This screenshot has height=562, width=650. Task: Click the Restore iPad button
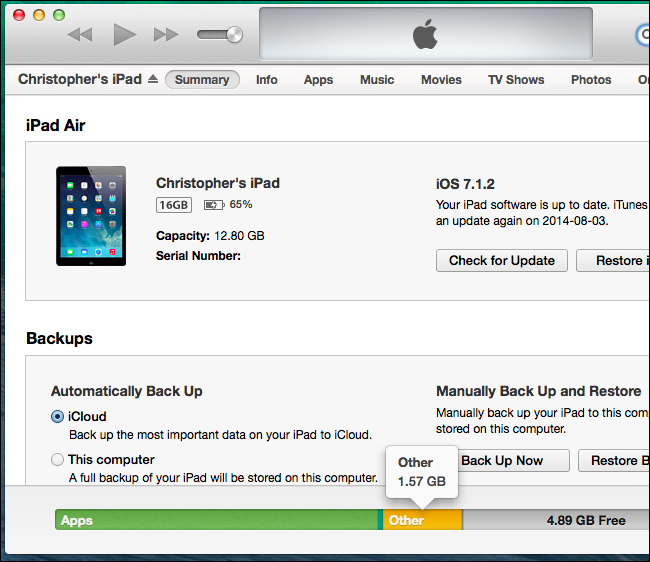[x=613, y=261]
